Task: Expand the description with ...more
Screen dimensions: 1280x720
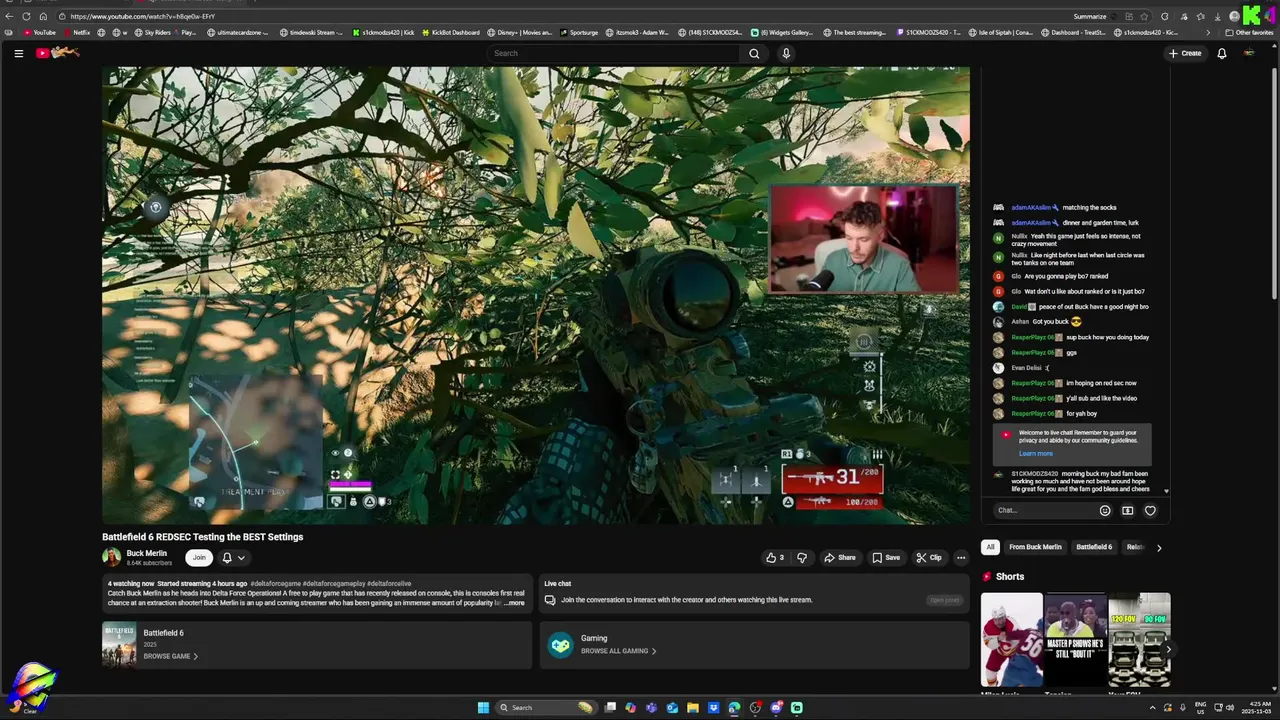Action: coord(514,603)
